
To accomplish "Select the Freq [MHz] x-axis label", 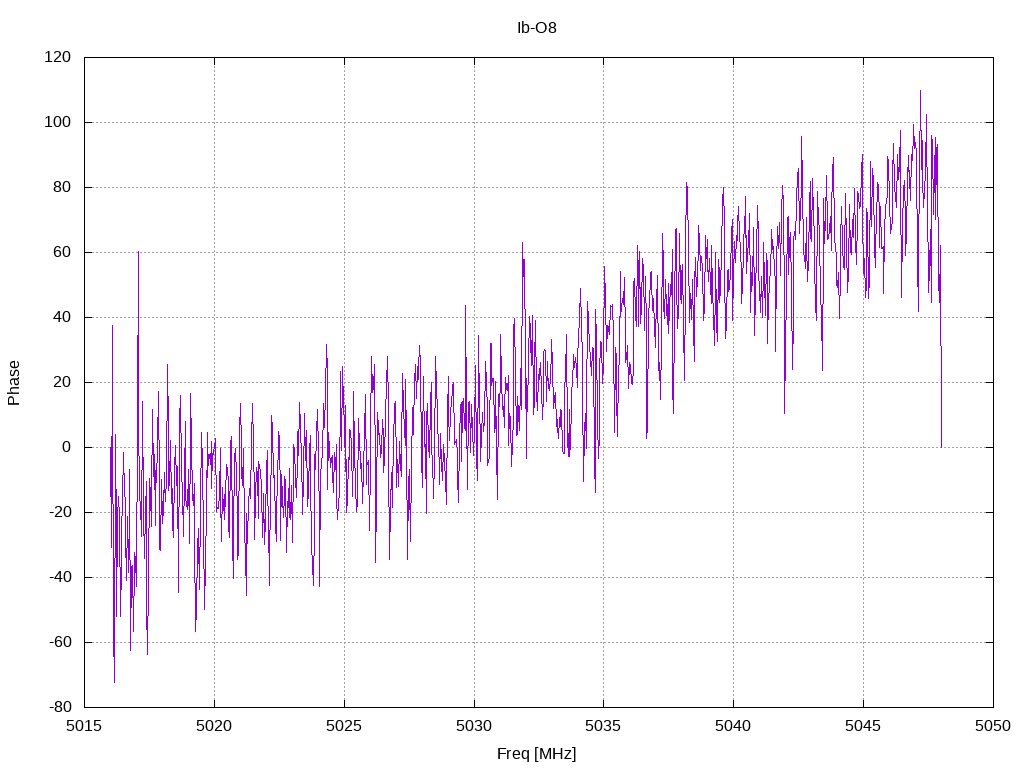I will (537, 754).
